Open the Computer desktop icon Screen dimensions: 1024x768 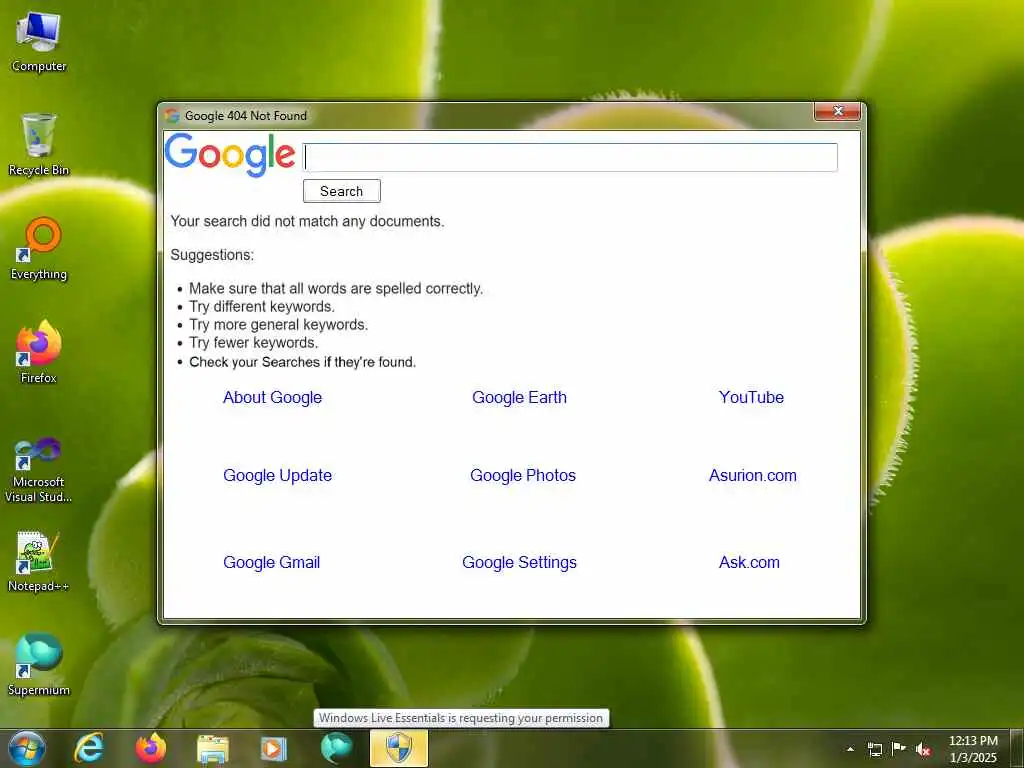click(39, 42)
